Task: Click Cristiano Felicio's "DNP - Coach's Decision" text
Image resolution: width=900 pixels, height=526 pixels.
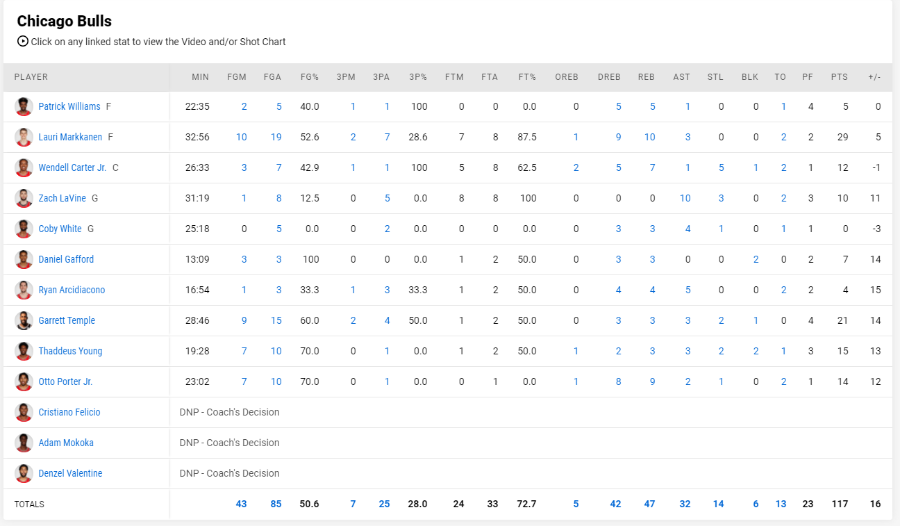Action: click(x=230, y=412)
